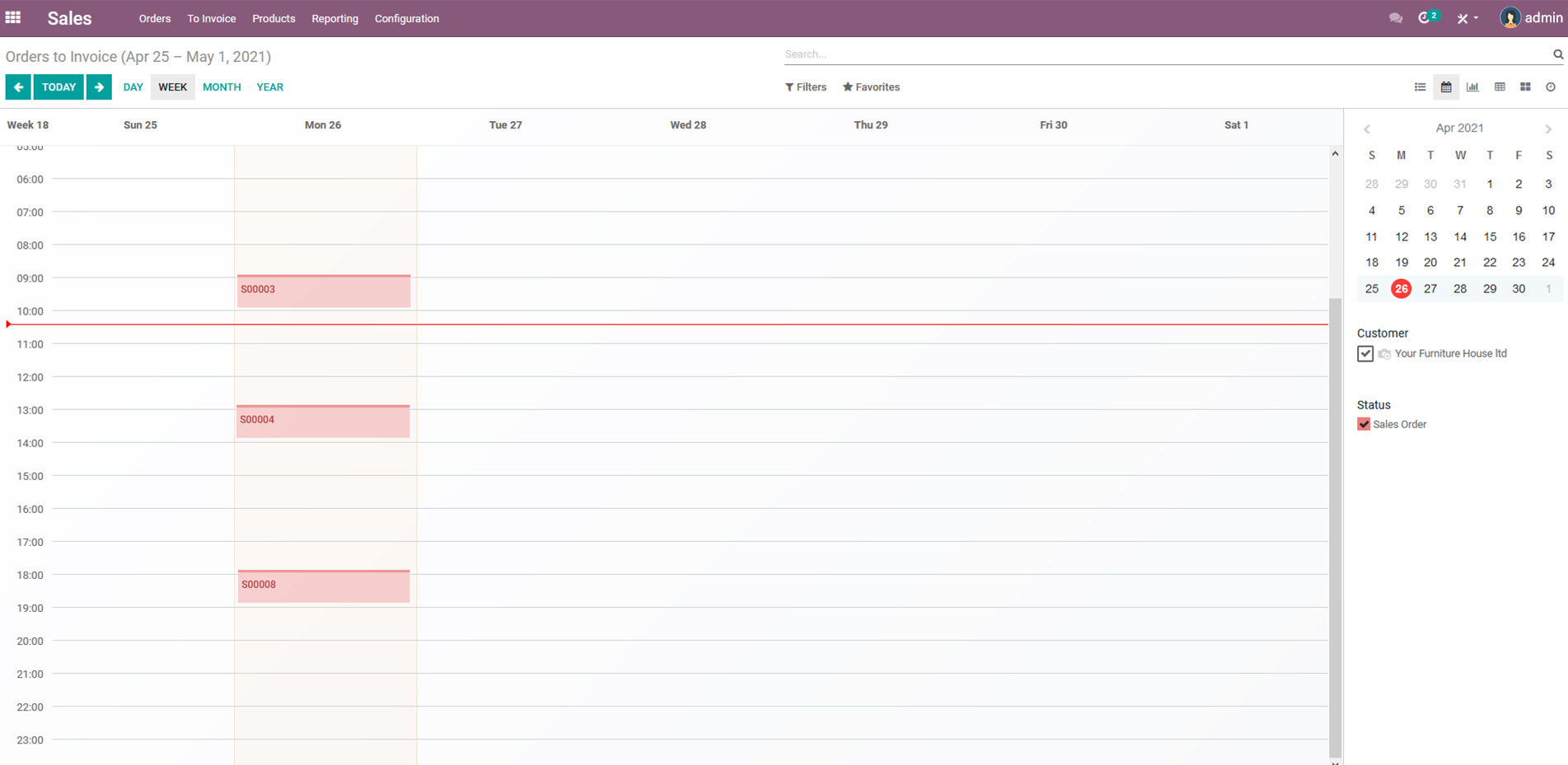
Task: Switch to list view icon
Action: 1420,87
